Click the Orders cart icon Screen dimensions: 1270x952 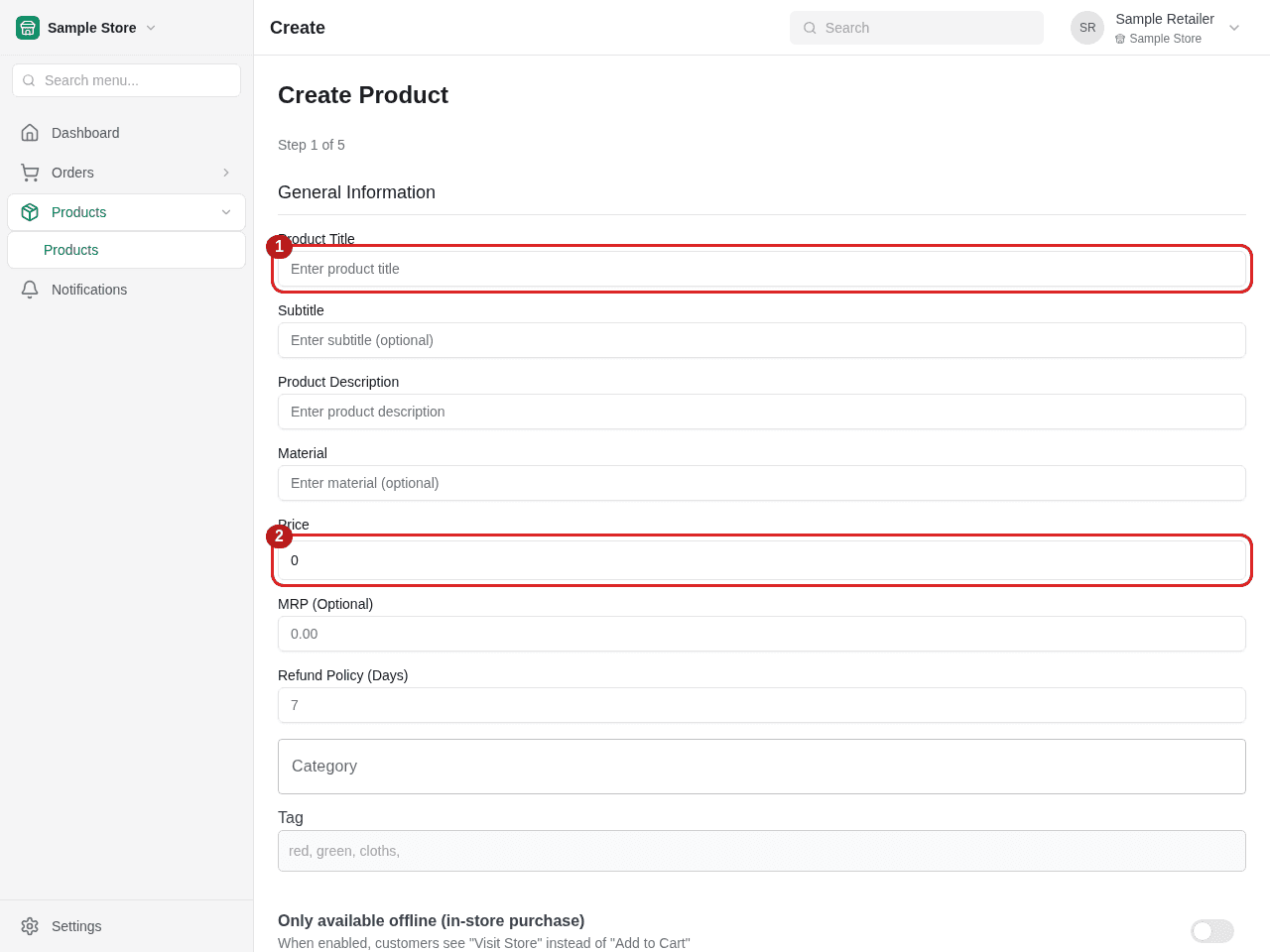(30, 173)
